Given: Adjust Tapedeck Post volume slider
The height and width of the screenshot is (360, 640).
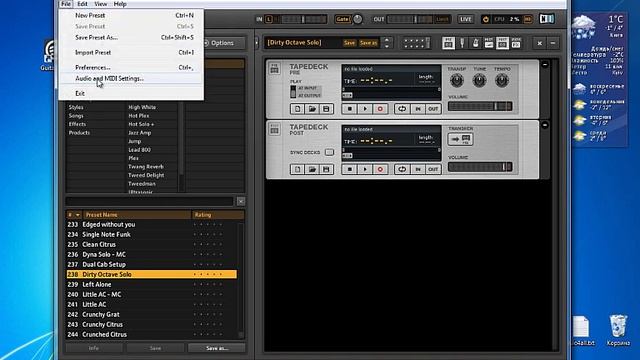Looking at the screenshot, I should coord(480,167).
